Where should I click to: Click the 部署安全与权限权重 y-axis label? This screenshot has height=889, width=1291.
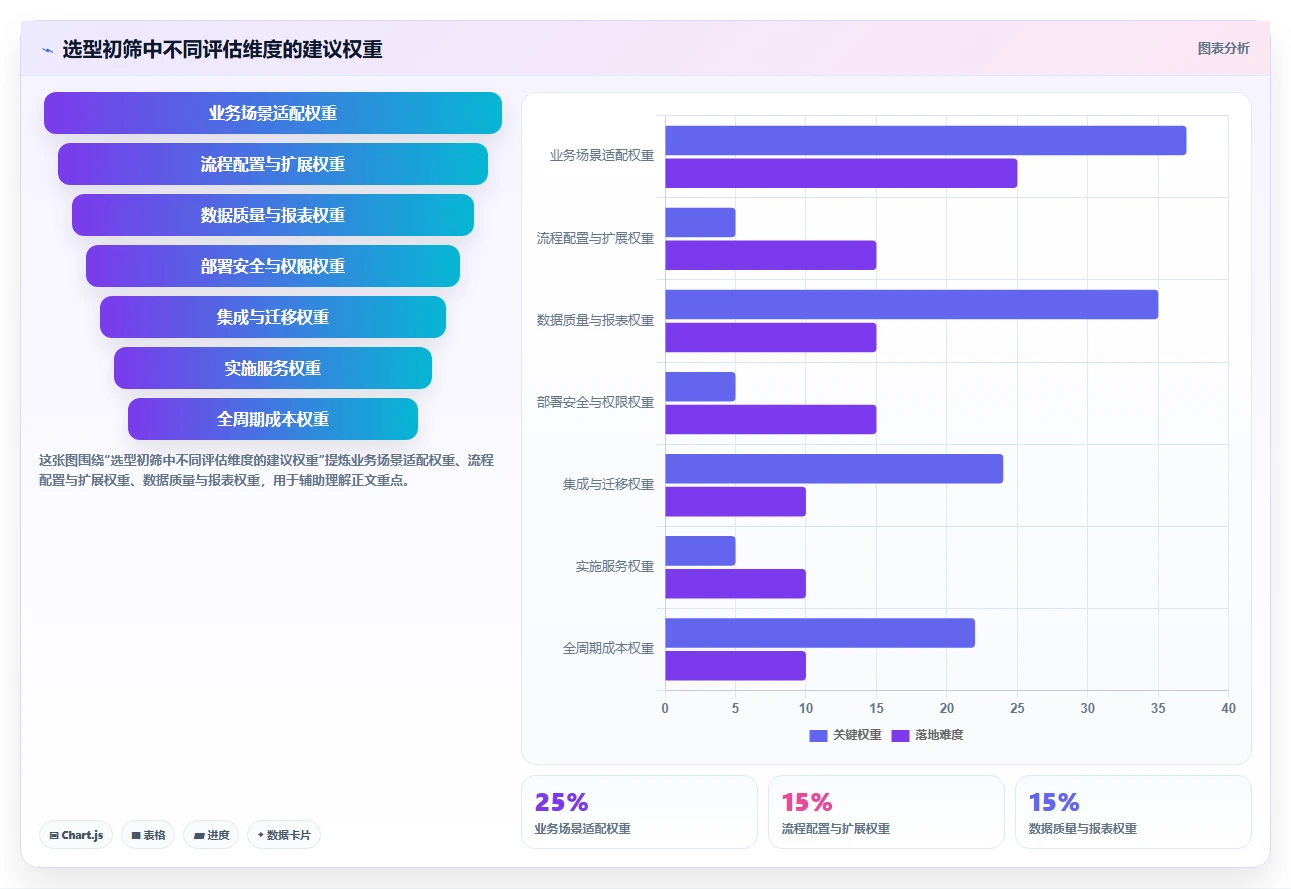596,402
